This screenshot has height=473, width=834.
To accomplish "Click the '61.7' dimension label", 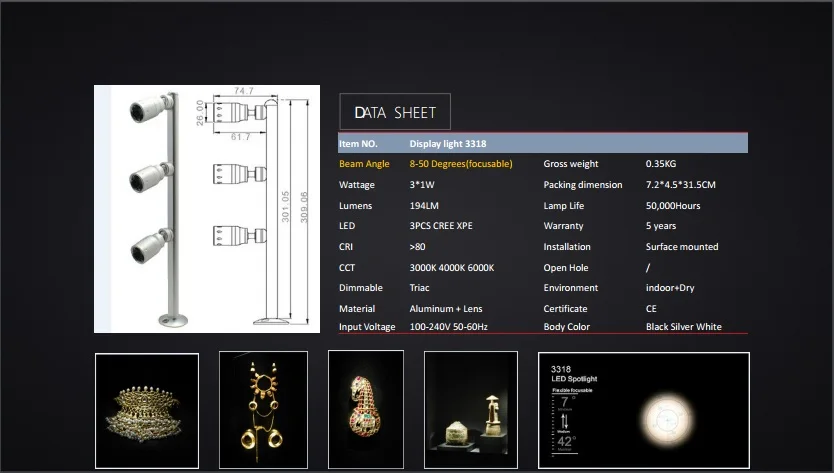I will (x=240, y=137).
